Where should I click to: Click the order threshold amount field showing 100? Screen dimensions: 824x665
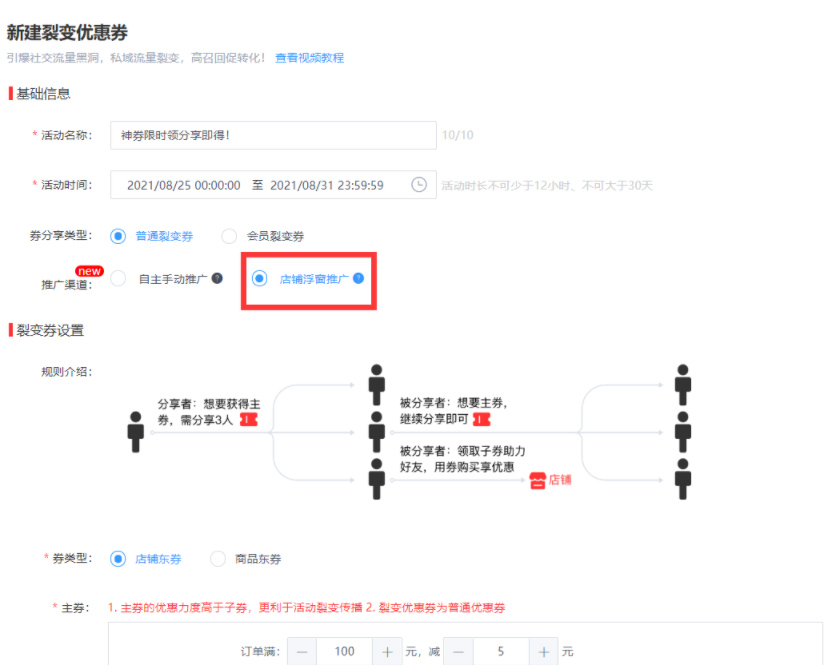[x=345, y=651]
